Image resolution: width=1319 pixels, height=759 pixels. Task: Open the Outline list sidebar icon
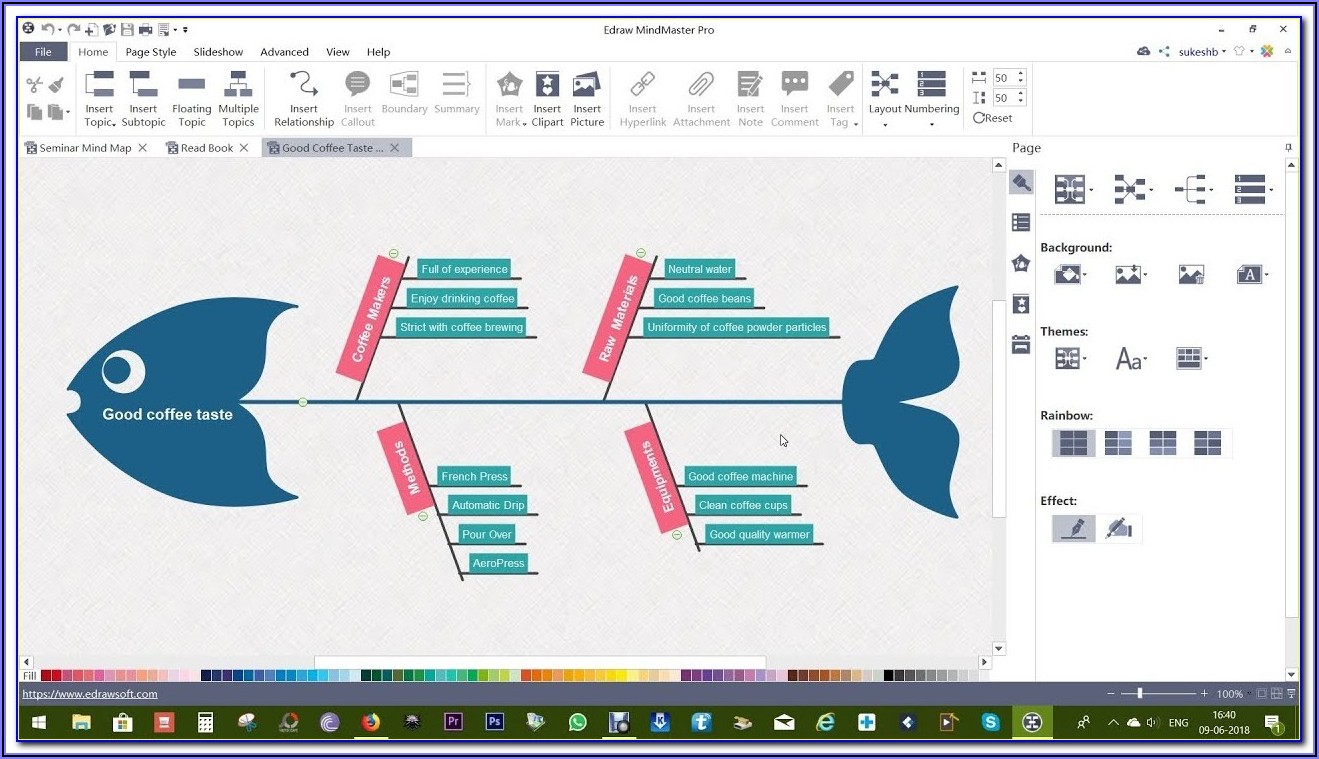click(x=1021, y=223)
